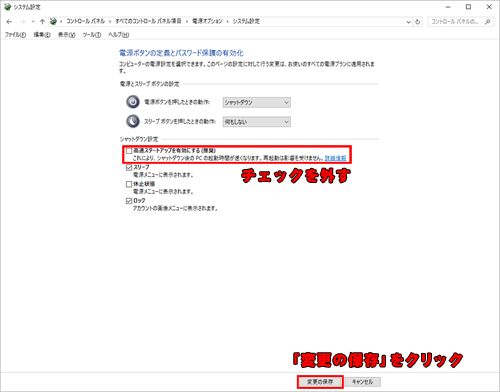Image resolution: width=500 pixels, height=392 pixels.
Task: Open the ファイル menu
Action: [15, 35]
